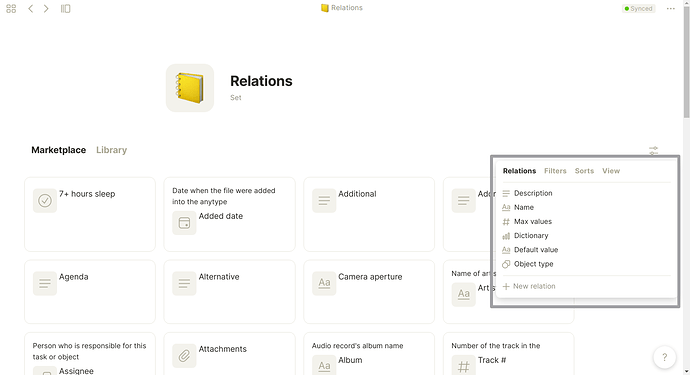
Task: Open the dashboard grid icon
Action: point(11,8)
